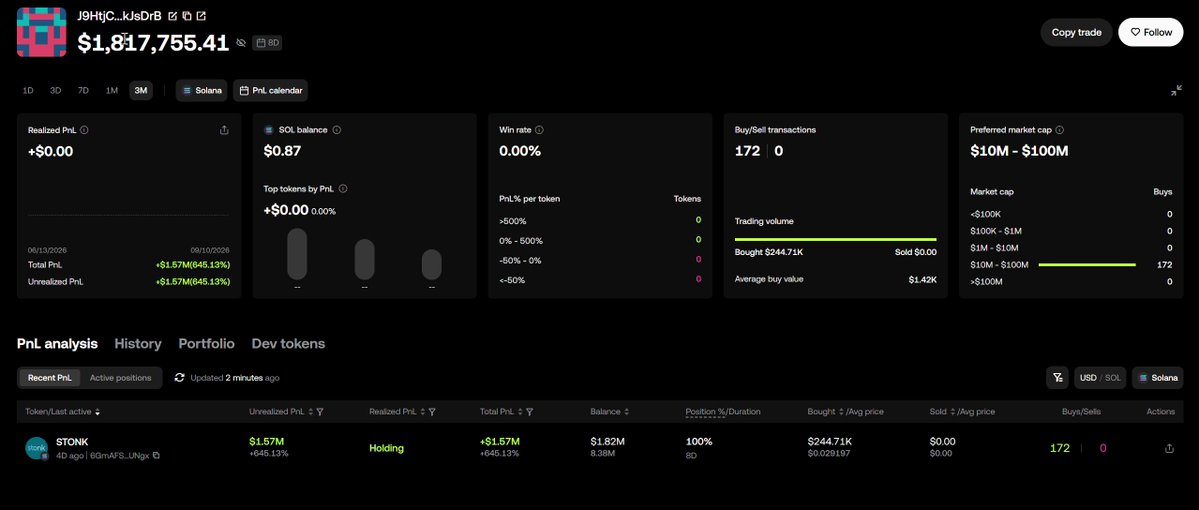Click the STONK token name
Viewport: 1199px width, 510px height.
(x=72, y=441)
